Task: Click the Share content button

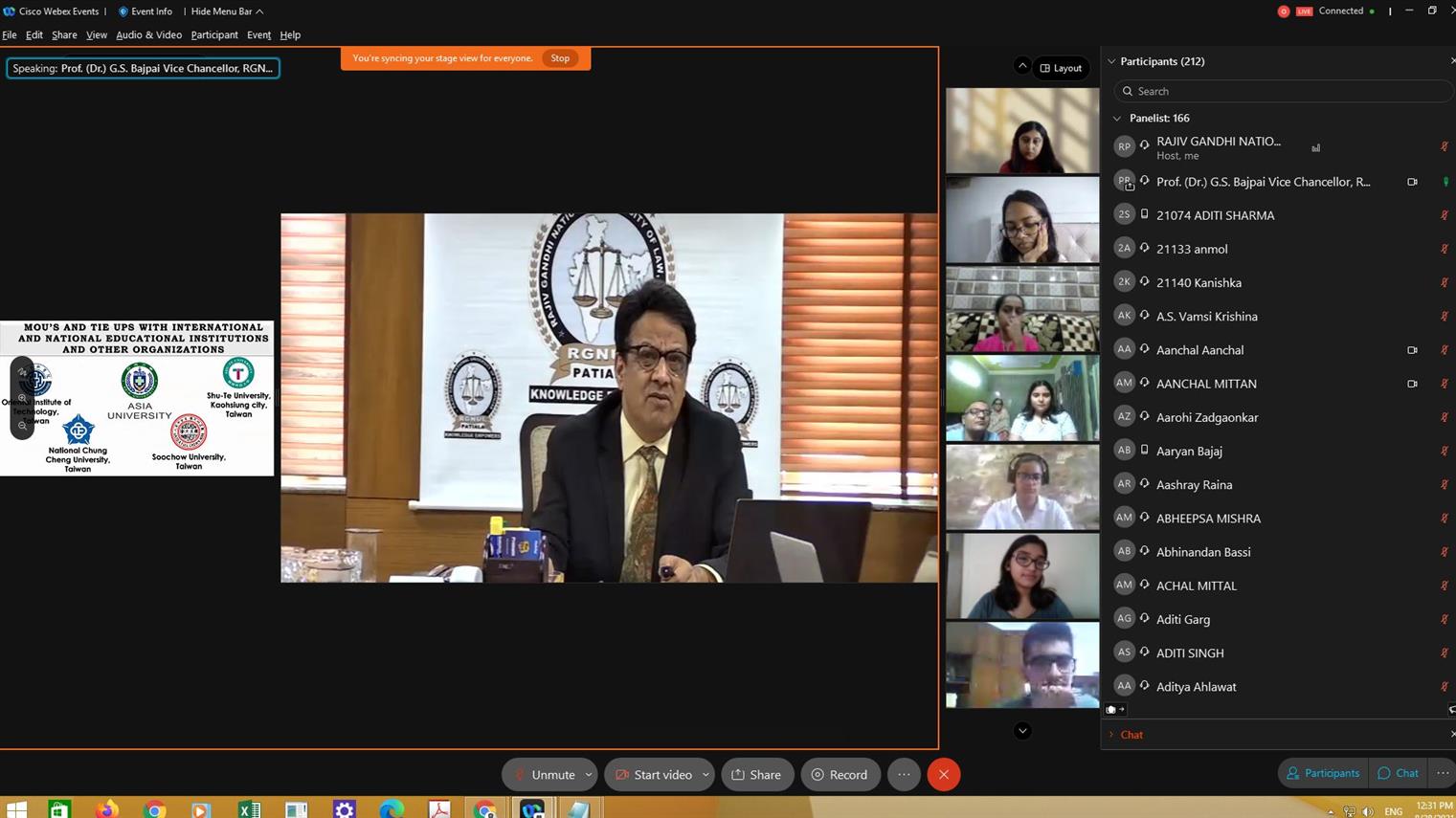Action: click(x=757, y=775)
